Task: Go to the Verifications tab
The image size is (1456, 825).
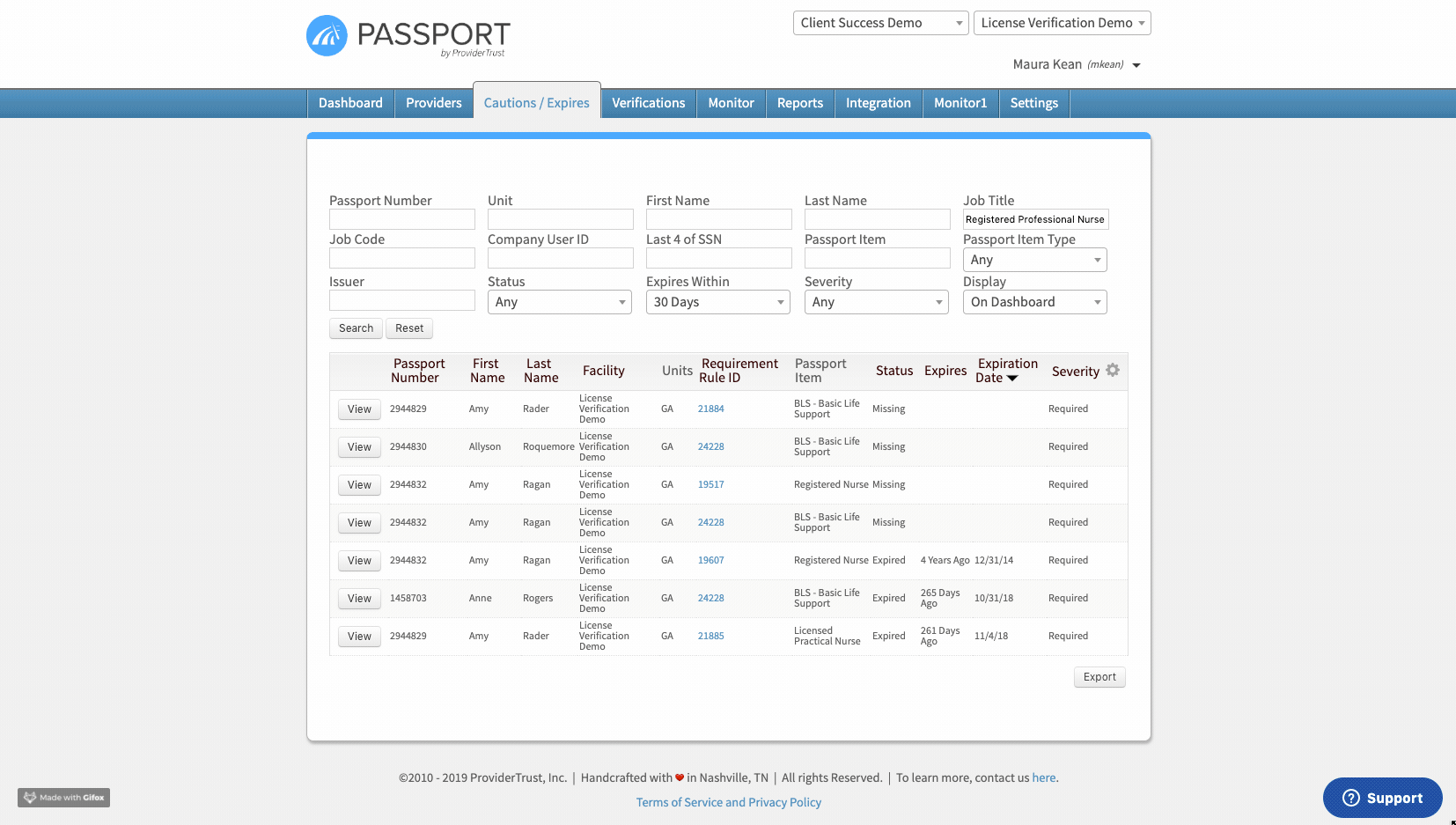Action: click(x=648, y=103)
